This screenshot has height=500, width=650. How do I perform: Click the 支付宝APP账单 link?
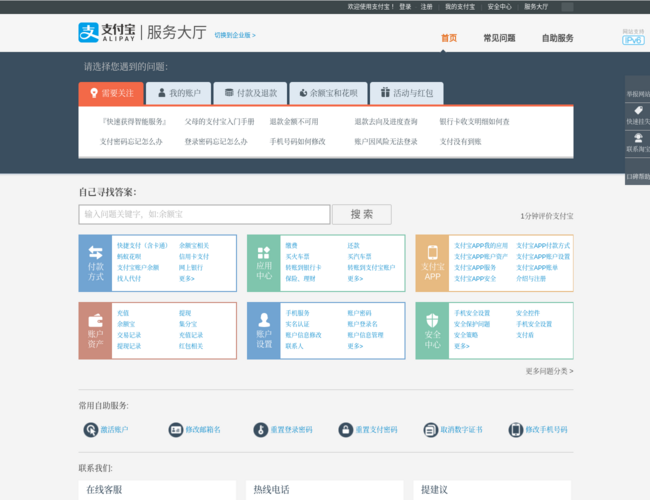tap(537, 268)
